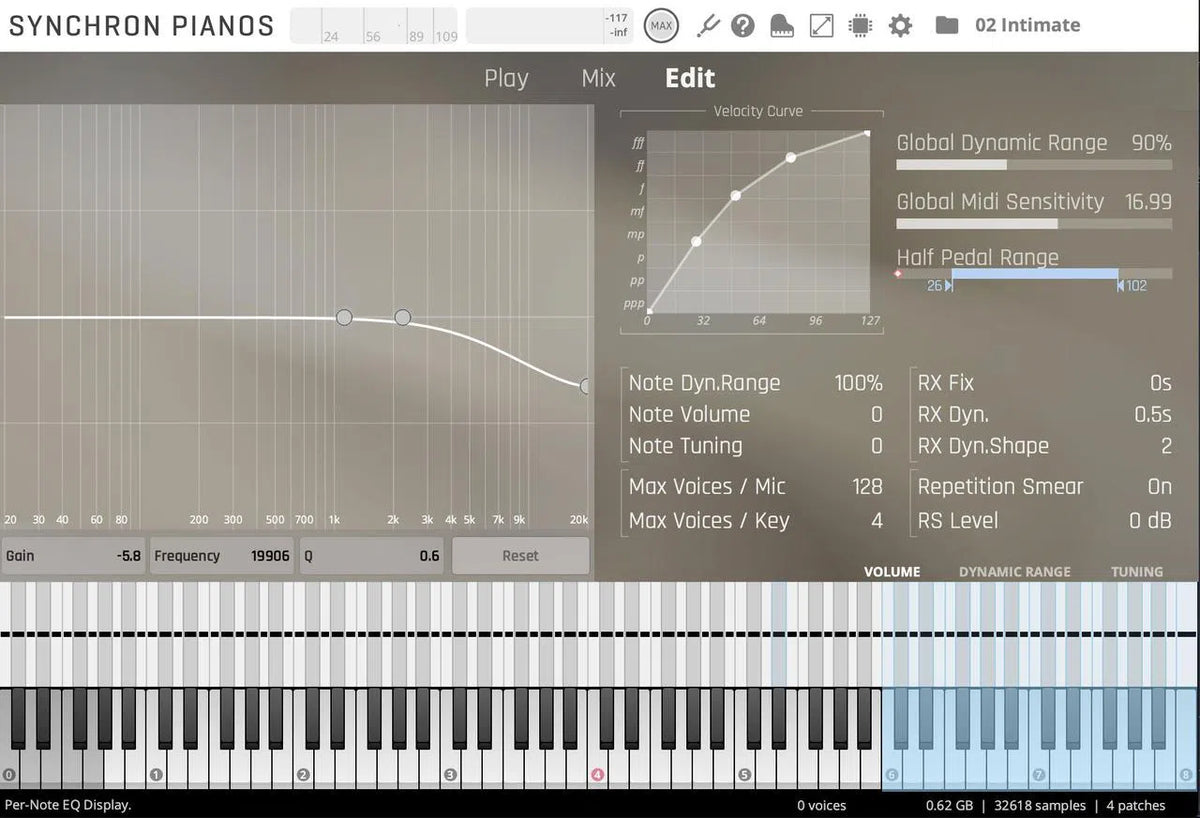Select DYNAMIC RANGE keyboard display mode

coord(1014,572)
